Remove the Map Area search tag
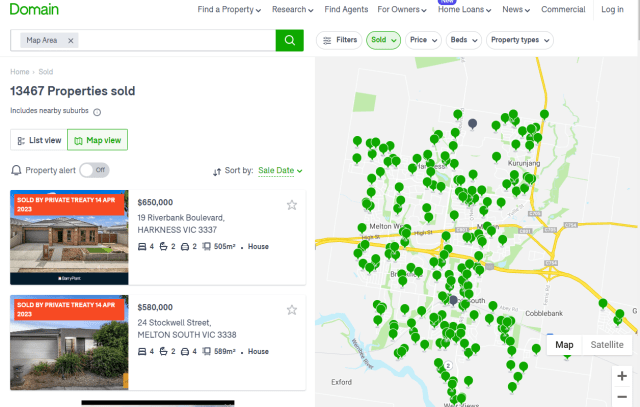640x407 pixels. (71, 40)
